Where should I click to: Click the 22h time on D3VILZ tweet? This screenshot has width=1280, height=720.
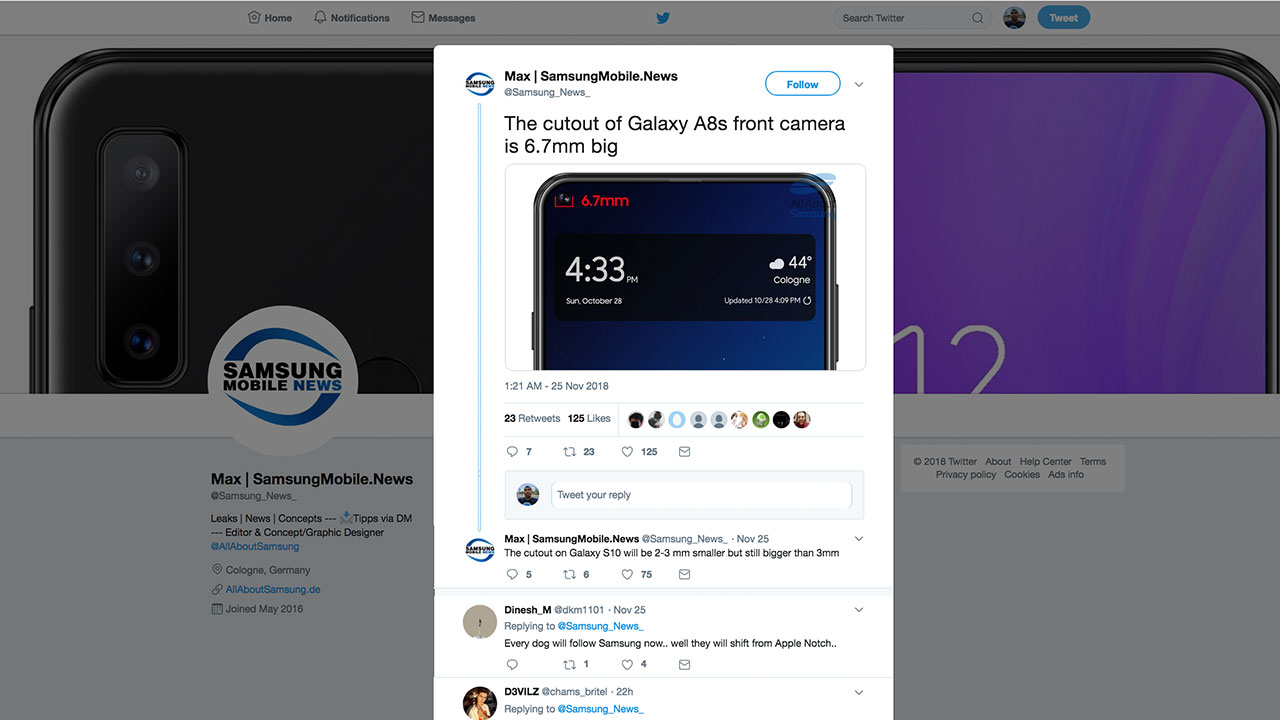coord(624,692)
